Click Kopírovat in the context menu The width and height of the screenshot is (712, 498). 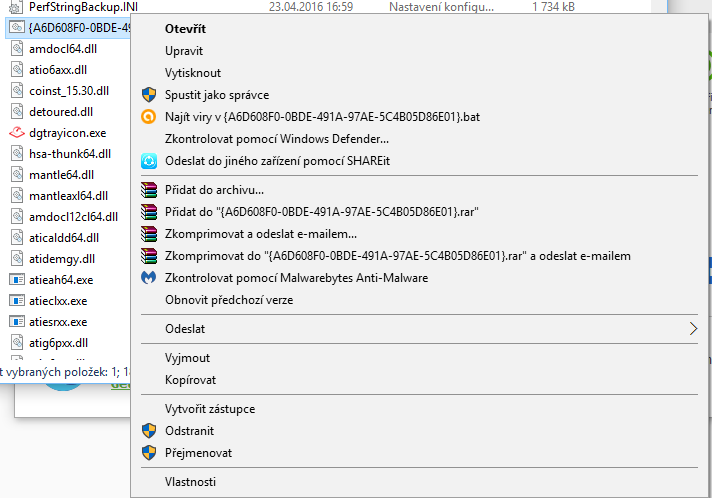click(190, 380)
